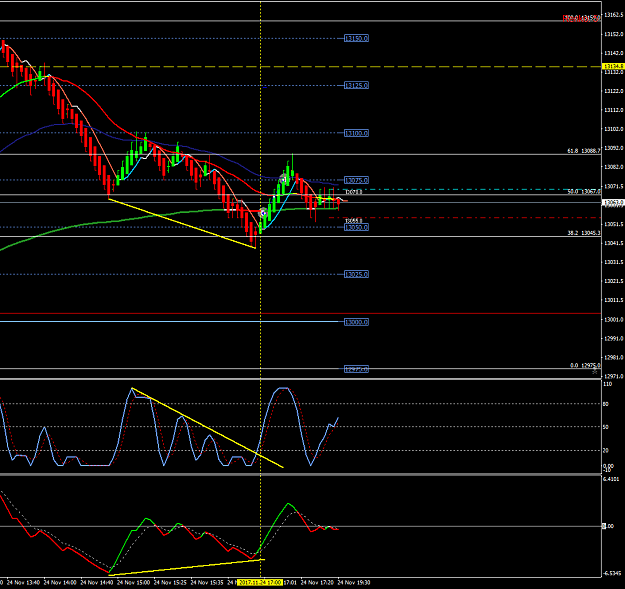The image size is (625, 589).
Task: Select the yellow rising trendline on the bottom indicator
Action: pos(187,567)
